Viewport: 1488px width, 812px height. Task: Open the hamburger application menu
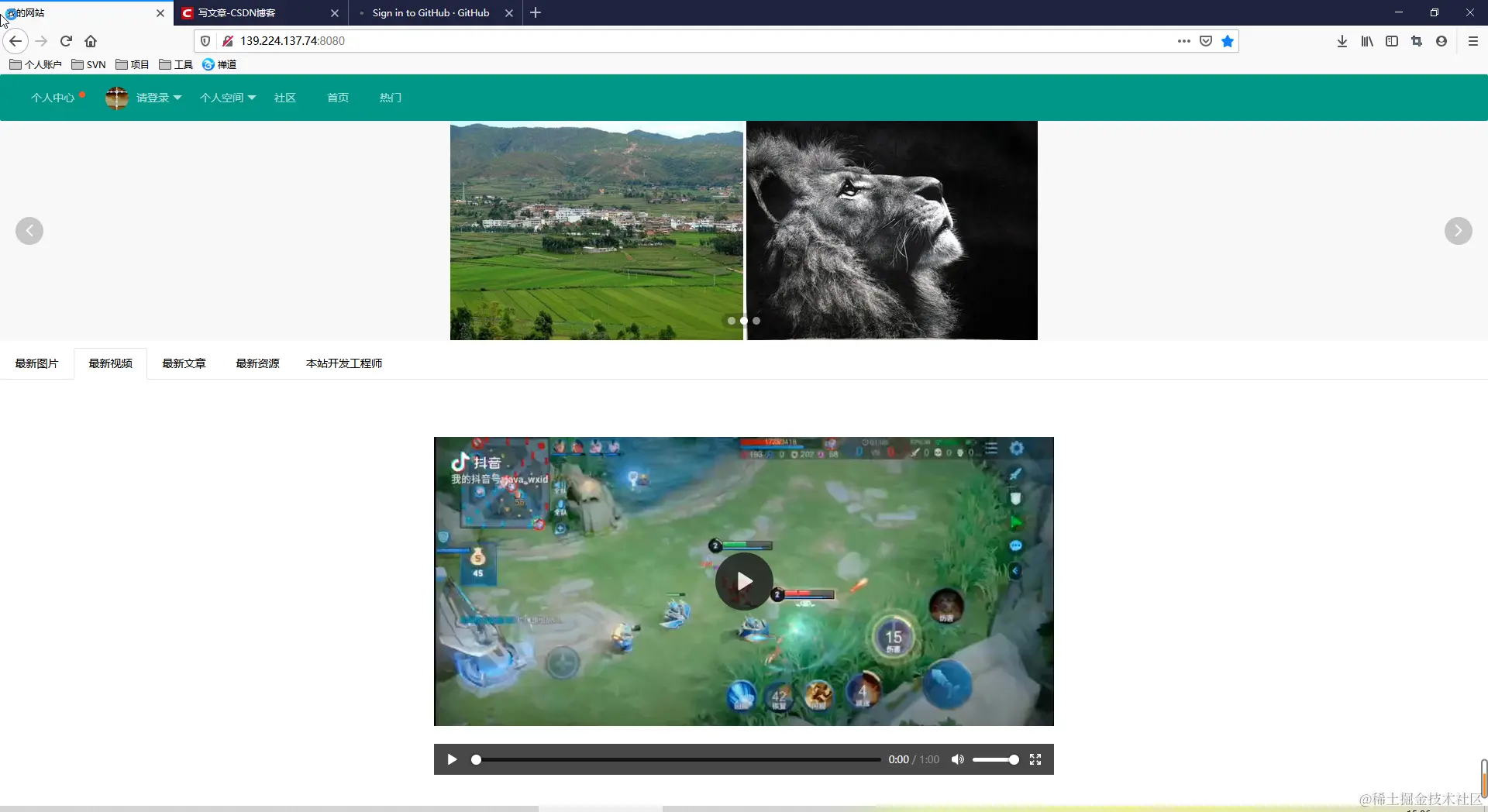1473,41
